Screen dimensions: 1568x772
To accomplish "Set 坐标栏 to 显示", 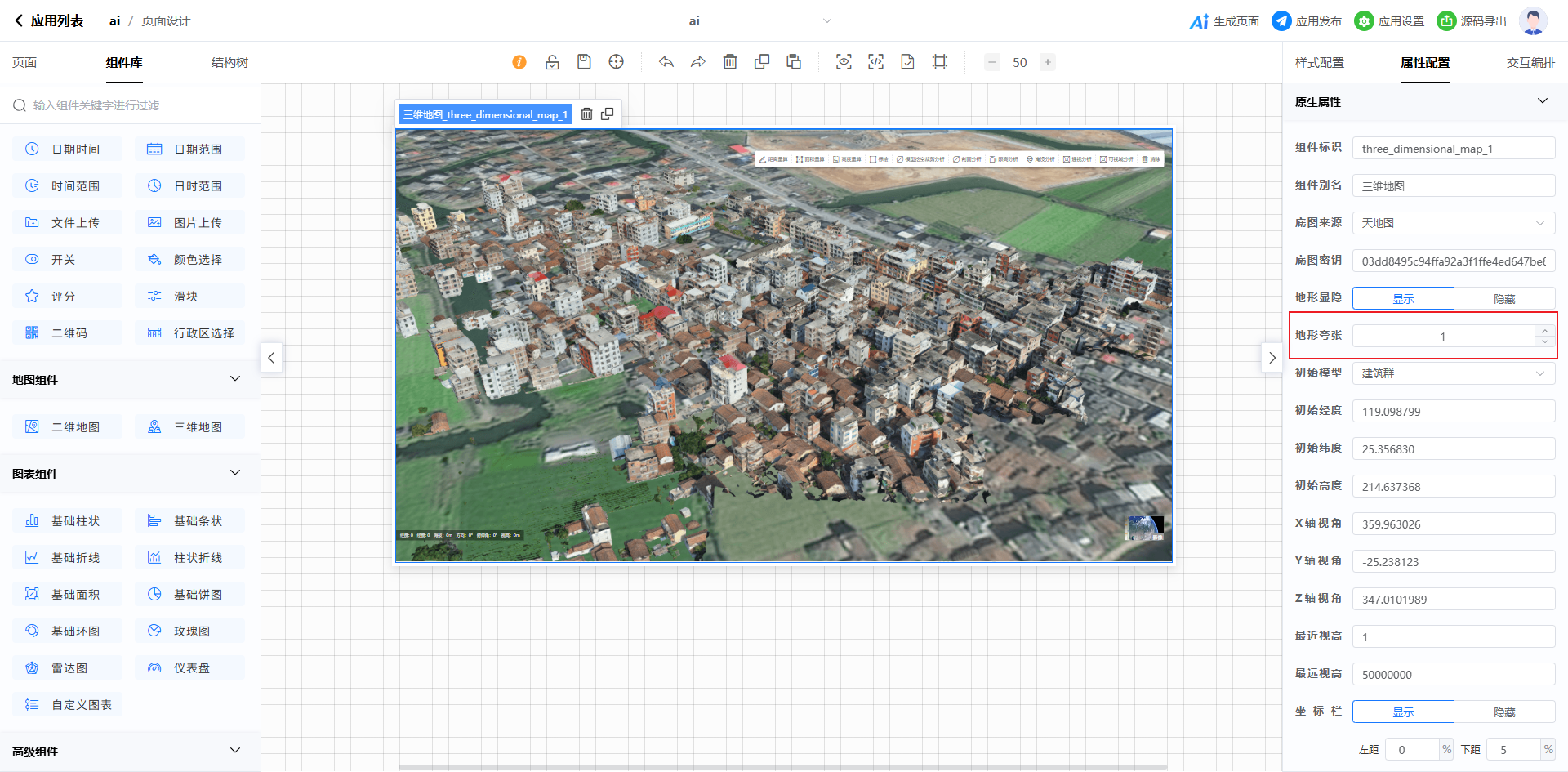I will (x=1403, y=712).
